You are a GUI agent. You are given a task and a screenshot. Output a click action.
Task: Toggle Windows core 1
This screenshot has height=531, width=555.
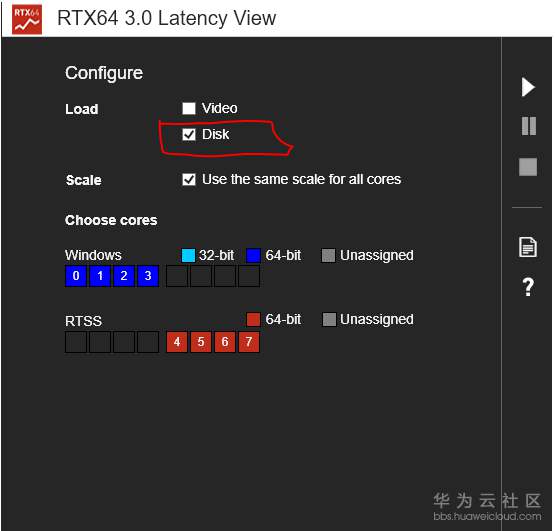pyautogui.click(x=100, y=276)
